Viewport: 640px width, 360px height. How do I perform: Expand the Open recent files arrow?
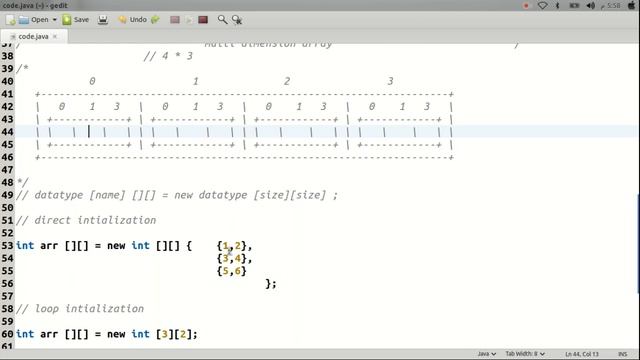point(54,20)
